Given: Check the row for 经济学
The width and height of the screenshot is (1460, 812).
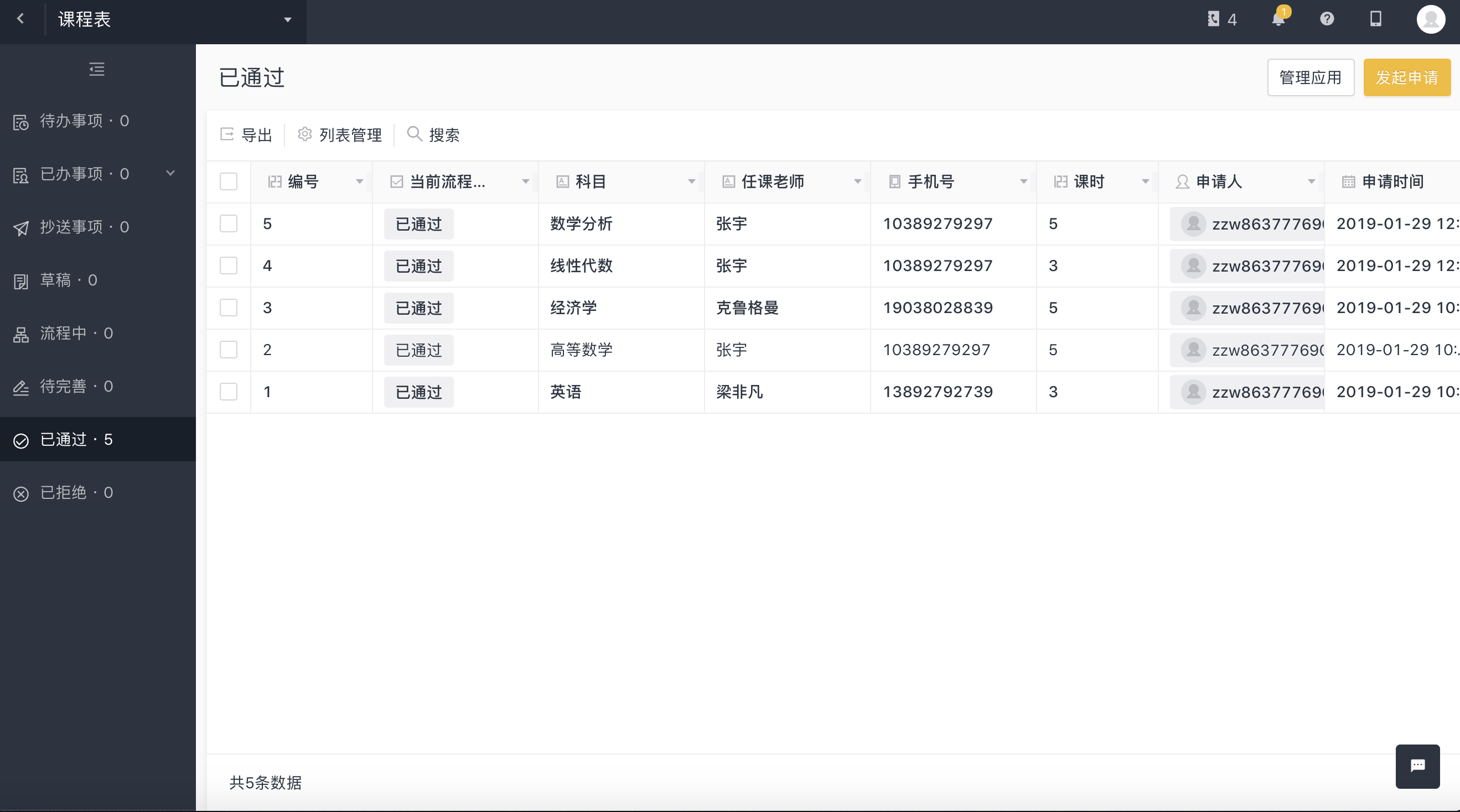Looking at the screenshot, I should [x=229, y=308].
